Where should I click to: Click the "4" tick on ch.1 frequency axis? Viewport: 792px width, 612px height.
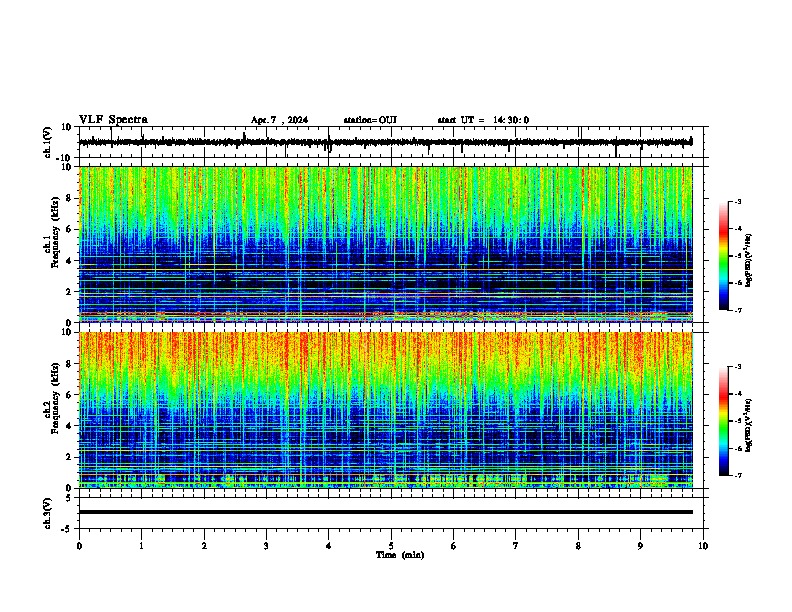click(69, 261)
